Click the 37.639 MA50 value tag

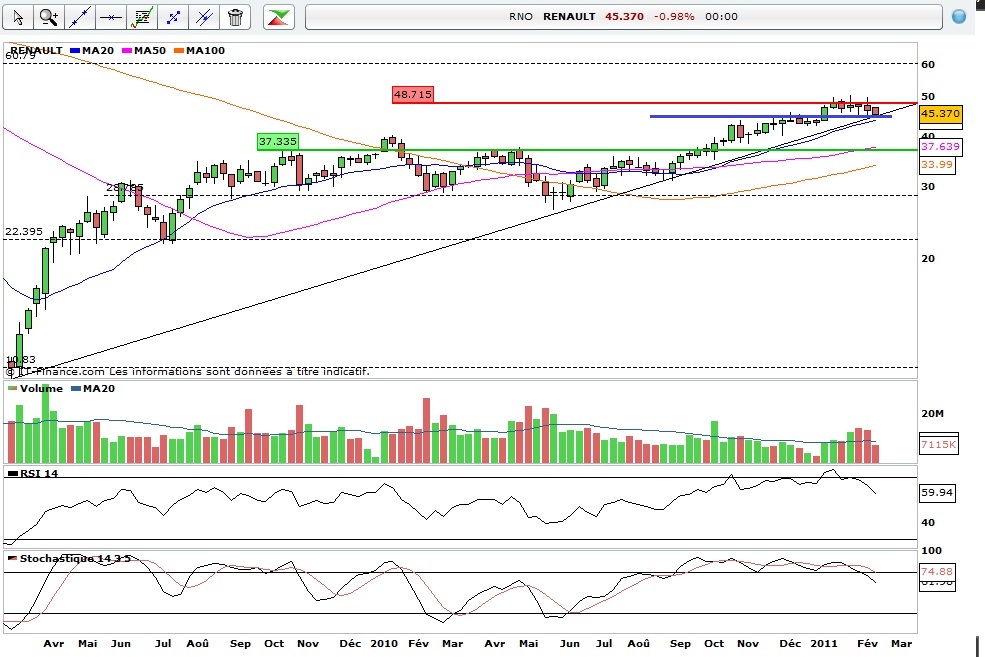pyautogui.click(x=940, y=146)
